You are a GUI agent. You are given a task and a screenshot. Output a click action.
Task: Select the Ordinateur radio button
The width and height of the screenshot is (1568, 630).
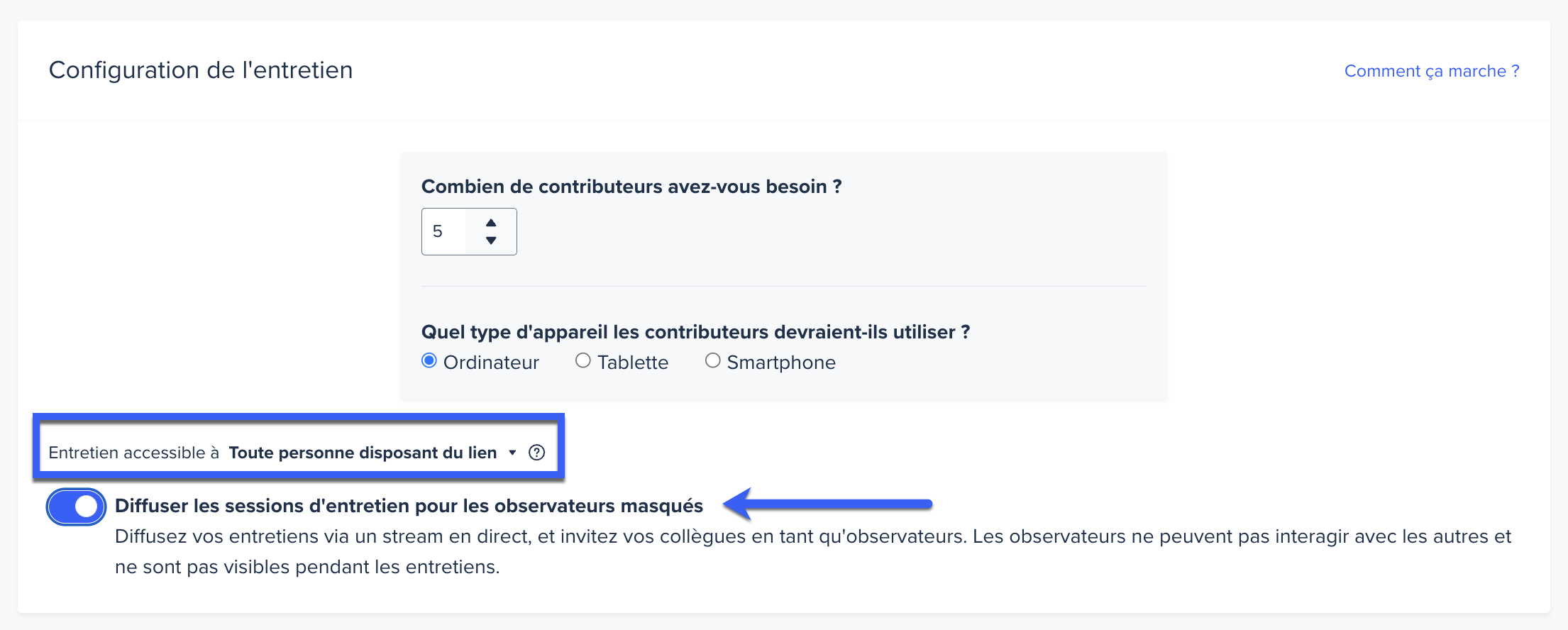coord(429,360)
